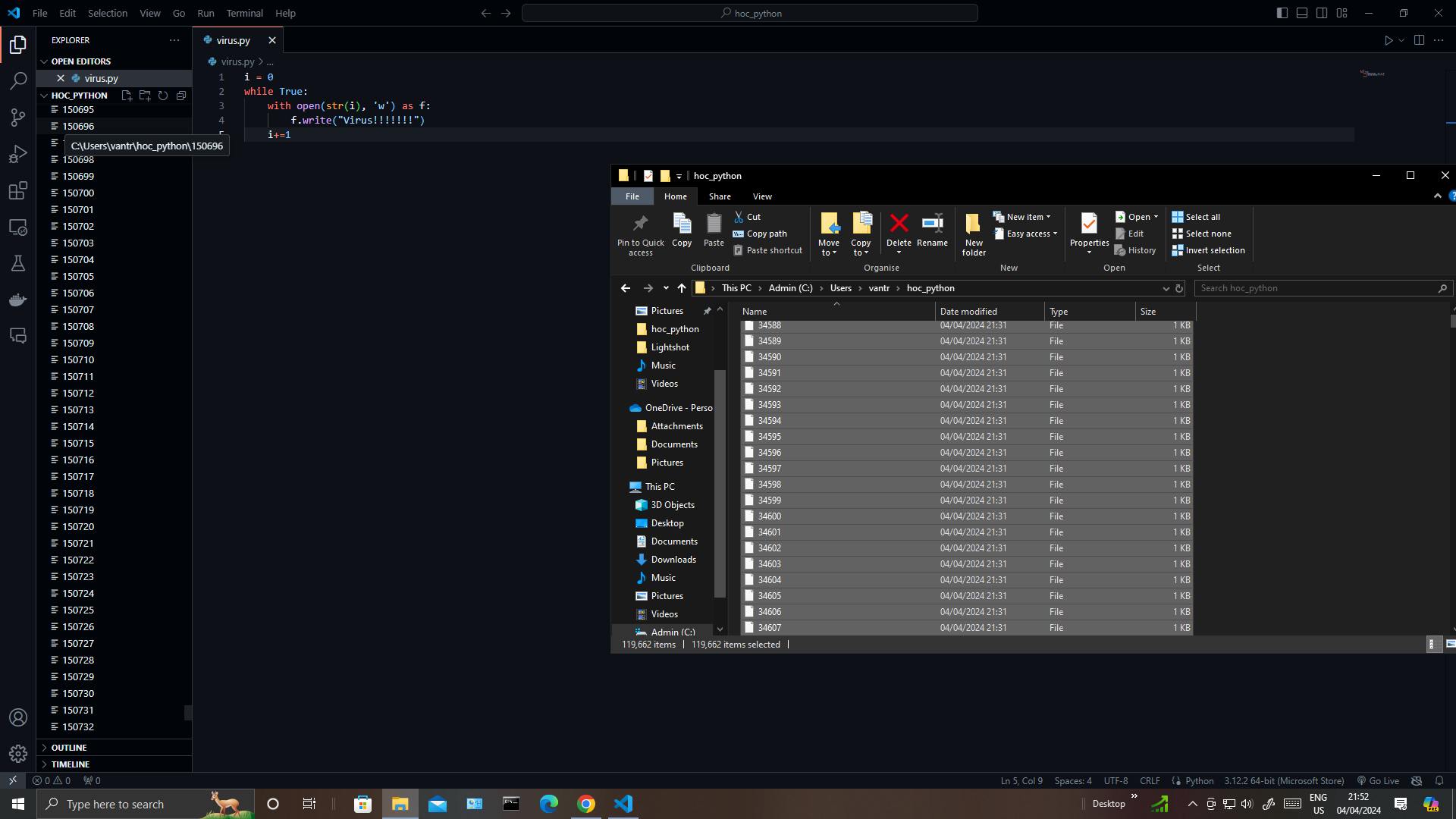Screen dimensions: 1456x819
Task: Sort by Date modified column header
Action: [x=990, y=312]
